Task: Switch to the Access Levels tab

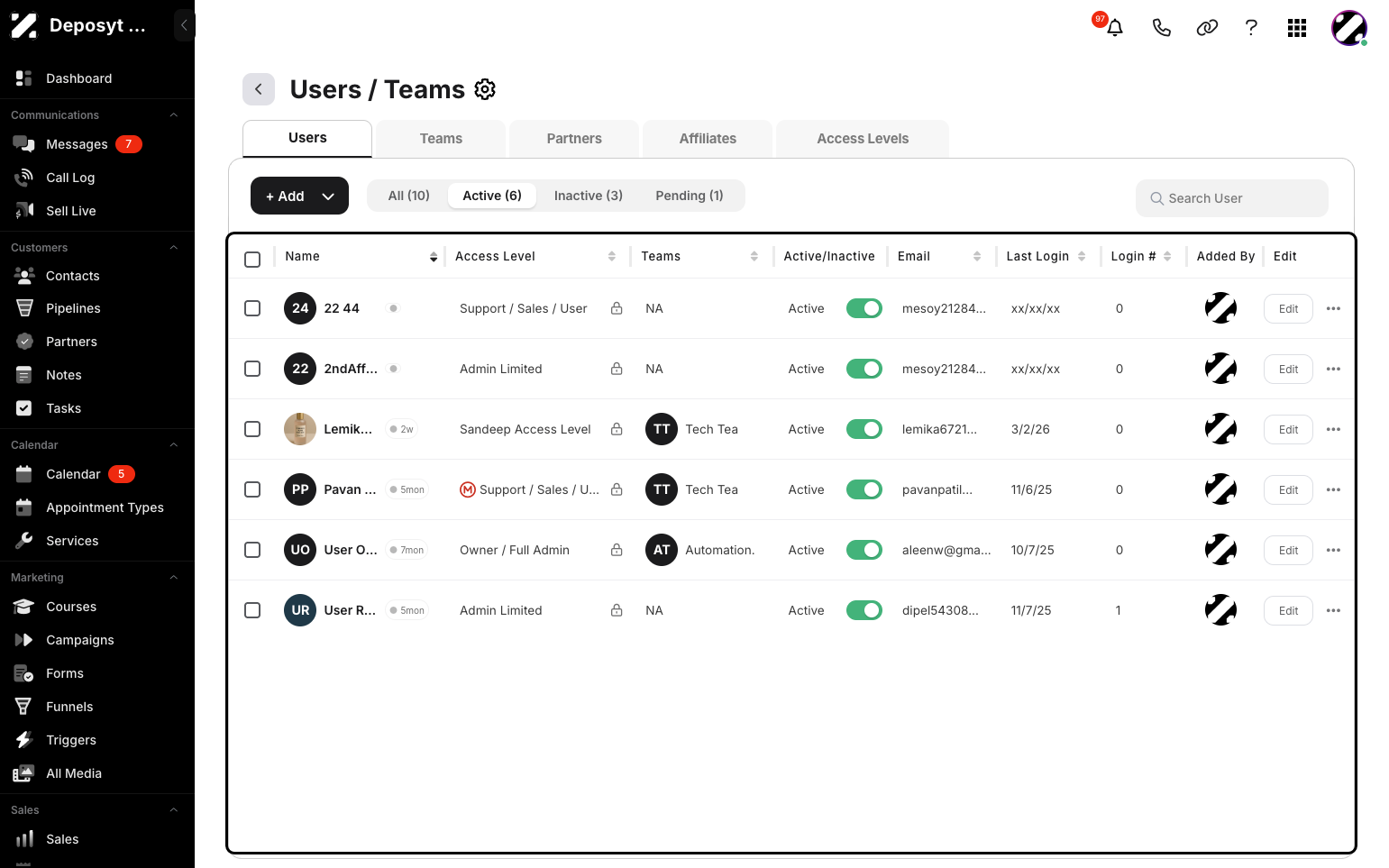Action: pos(863,139)
